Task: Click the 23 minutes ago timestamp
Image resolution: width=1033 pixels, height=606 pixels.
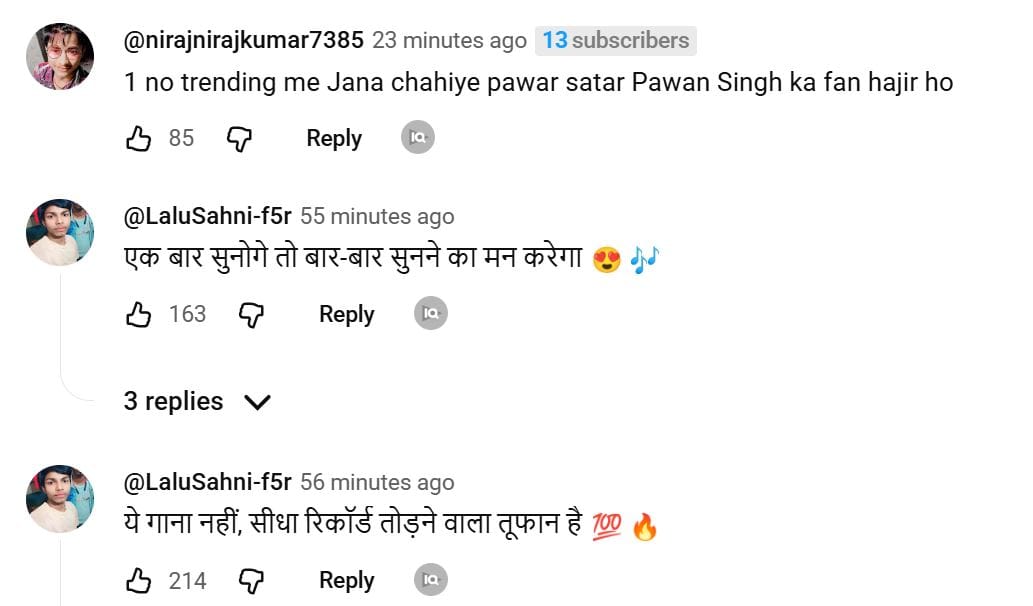Action: tap(449, 41)
